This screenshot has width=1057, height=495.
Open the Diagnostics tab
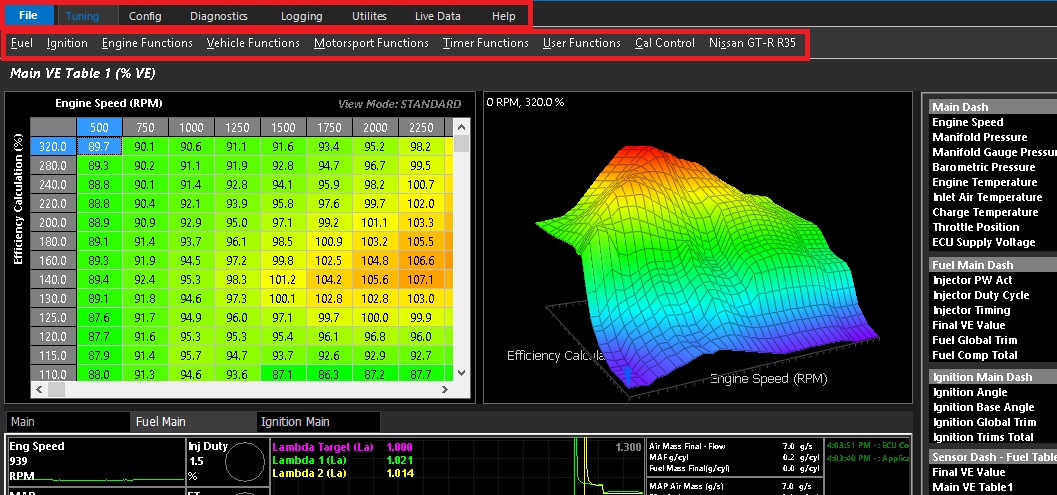coord(218,16)
